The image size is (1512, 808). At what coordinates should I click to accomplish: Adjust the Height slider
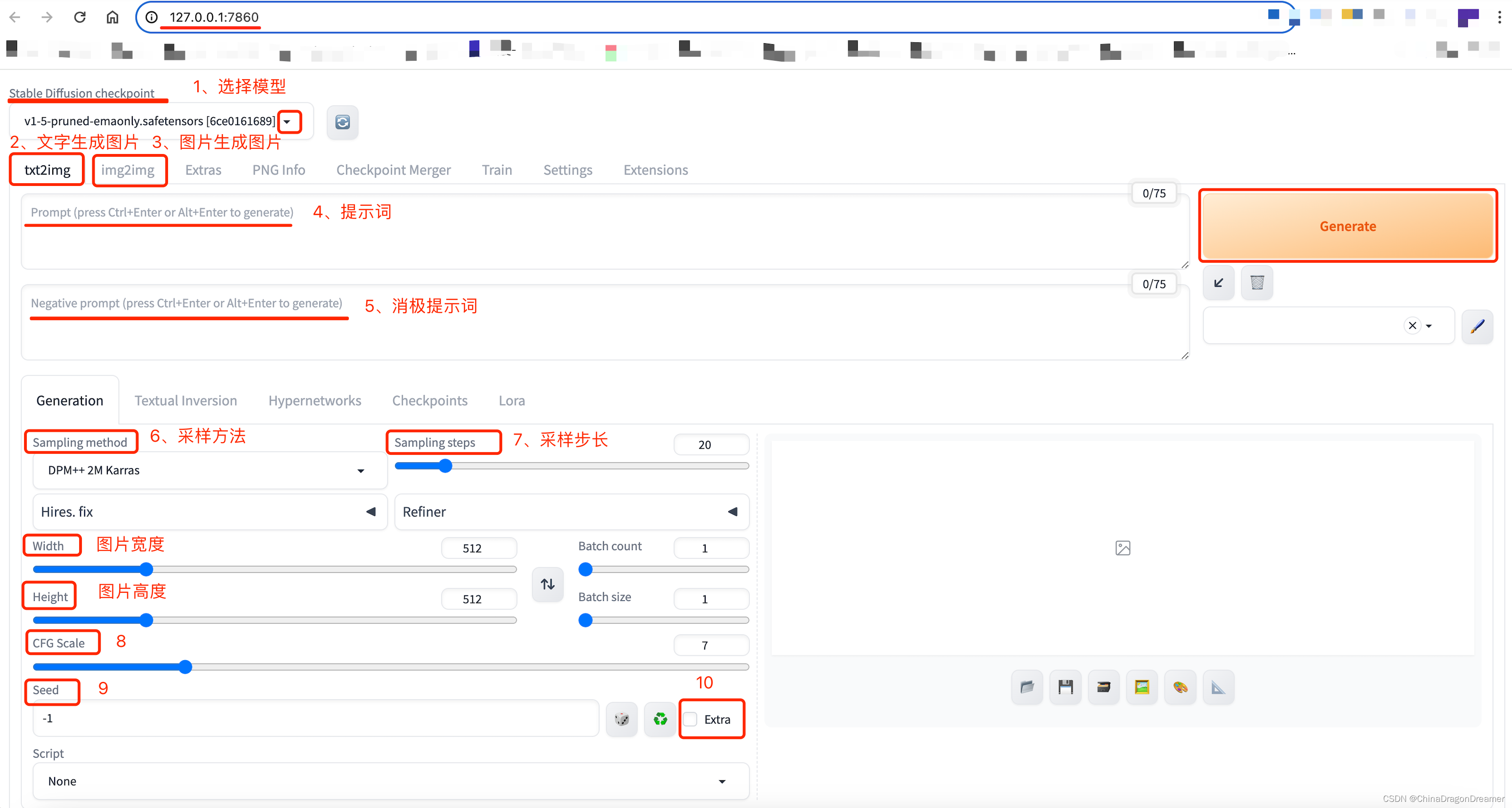pyautogui.click(x=275, y=621)
